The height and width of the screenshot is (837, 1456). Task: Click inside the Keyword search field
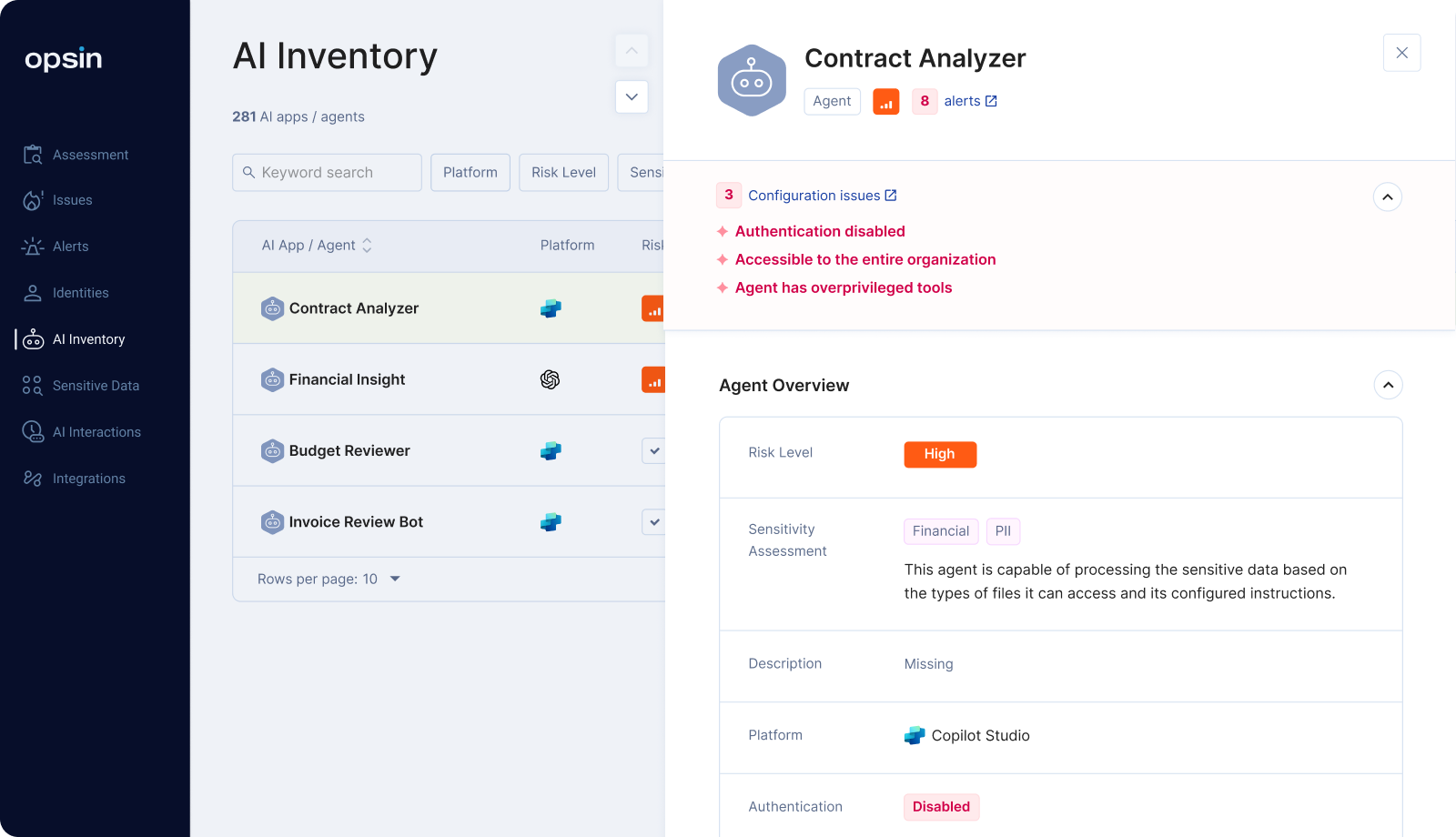[326, 172]
